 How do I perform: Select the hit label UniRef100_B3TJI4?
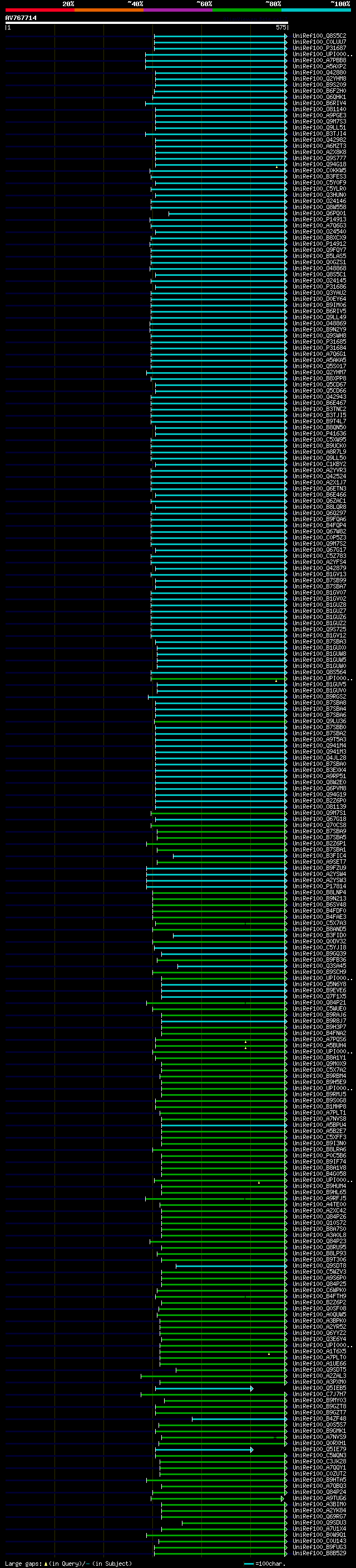click(x=319, y=134)
